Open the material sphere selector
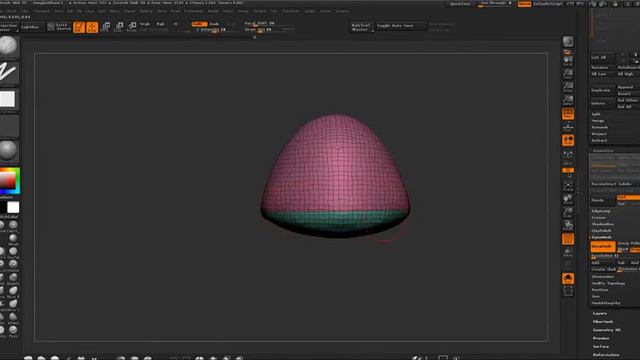Image resolution: width=640 pixels, height=360 pixels. (8, 150)
